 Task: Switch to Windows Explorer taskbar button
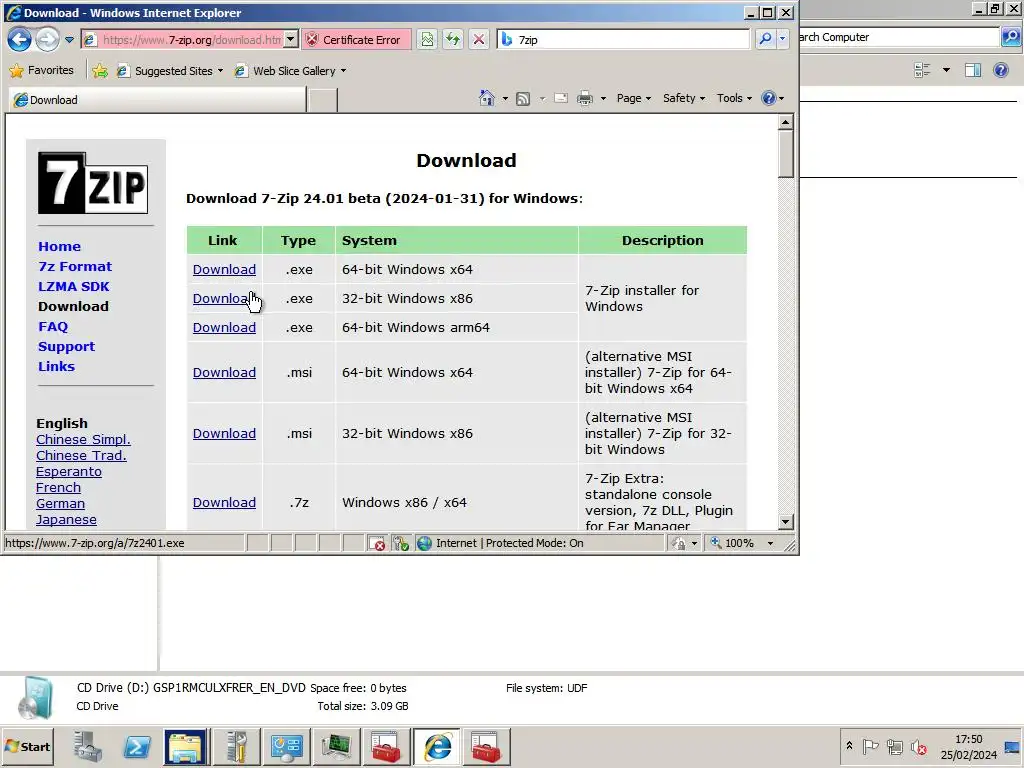pos(185,746)
